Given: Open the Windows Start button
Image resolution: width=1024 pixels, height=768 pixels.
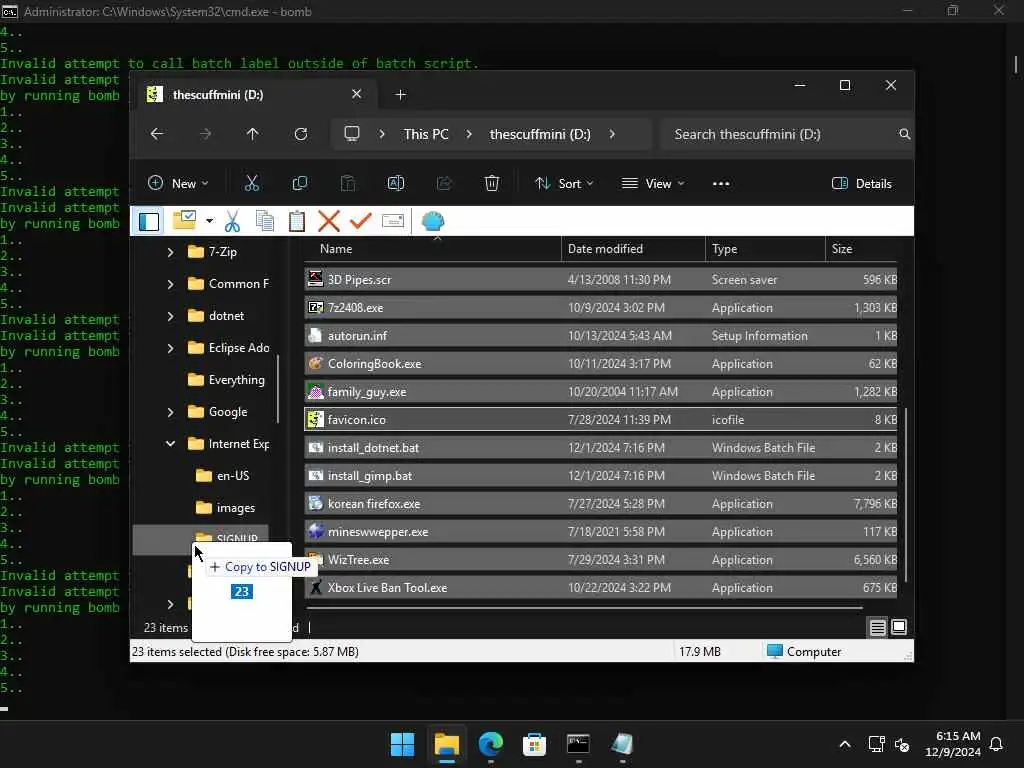Looking at the screenshot, I should (x=402, y=744).
